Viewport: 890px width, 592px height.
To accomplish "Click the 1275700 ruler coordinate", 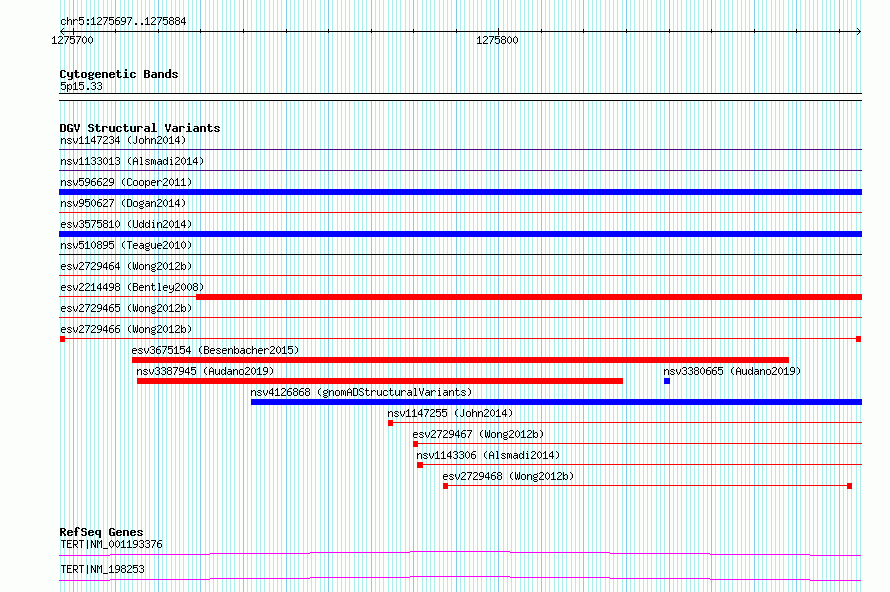I will click(72, 40).
